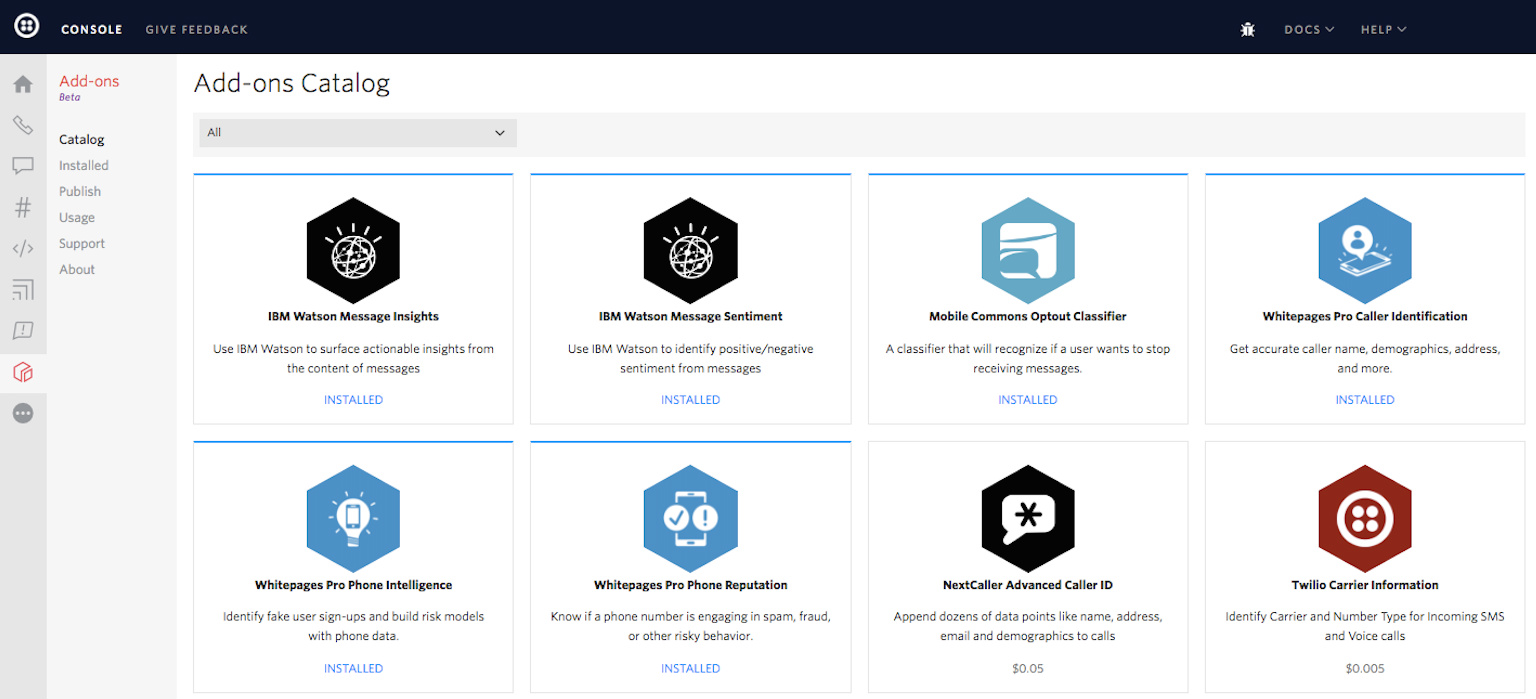Click INSTALLED under Whitepages Pro Phone Reputation
The height and width of the screenshot is (699, 1536).
(691, 669)
